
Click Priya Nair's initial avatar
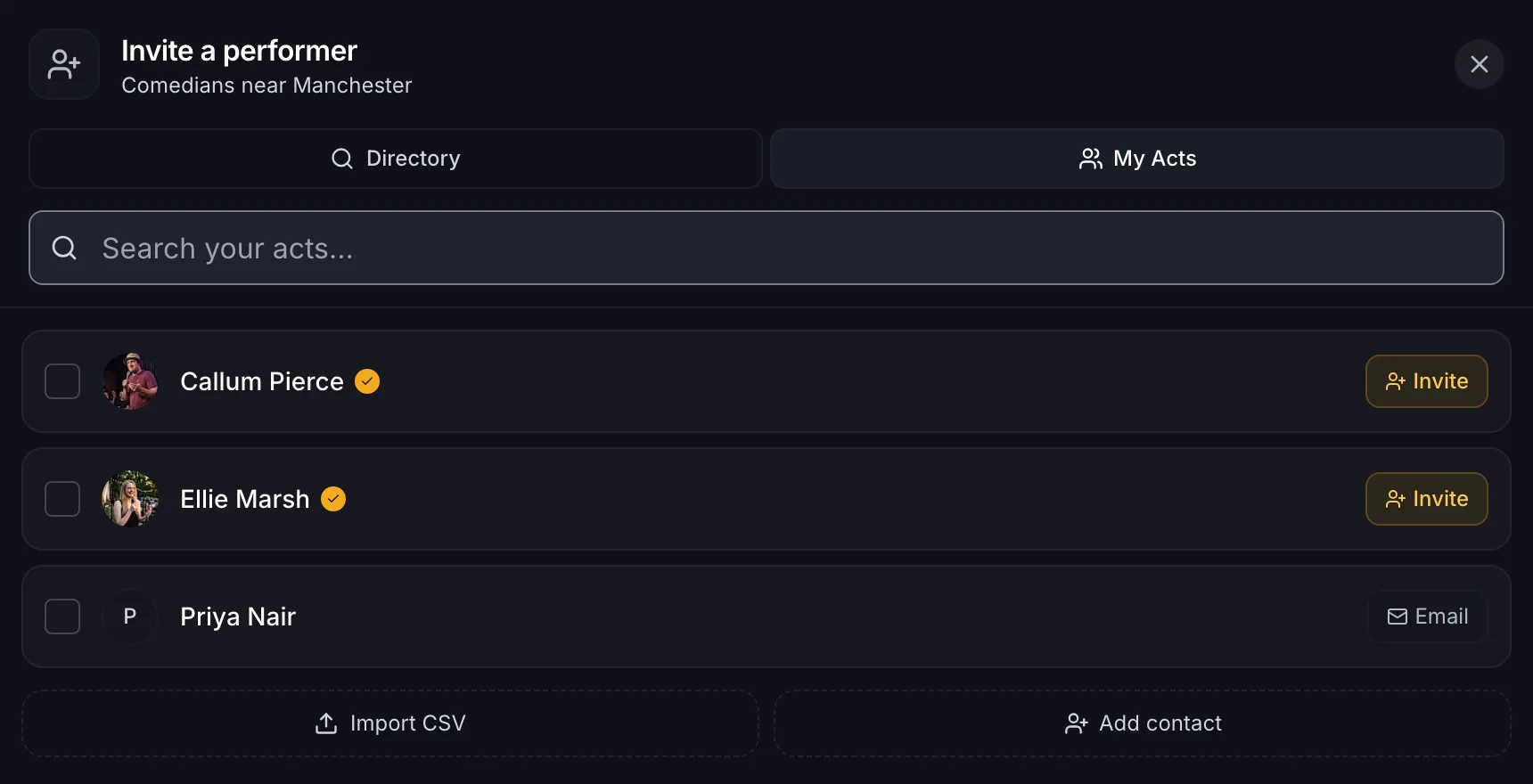(130, 617)
